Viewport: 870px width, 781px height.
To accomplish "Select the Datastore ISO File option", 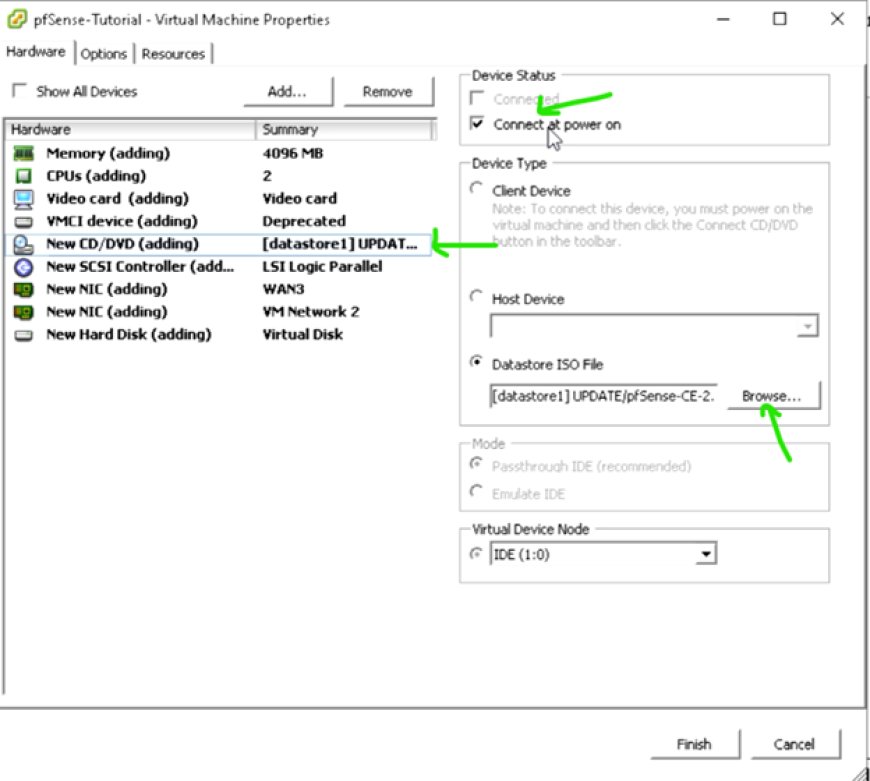I will 476,362.
